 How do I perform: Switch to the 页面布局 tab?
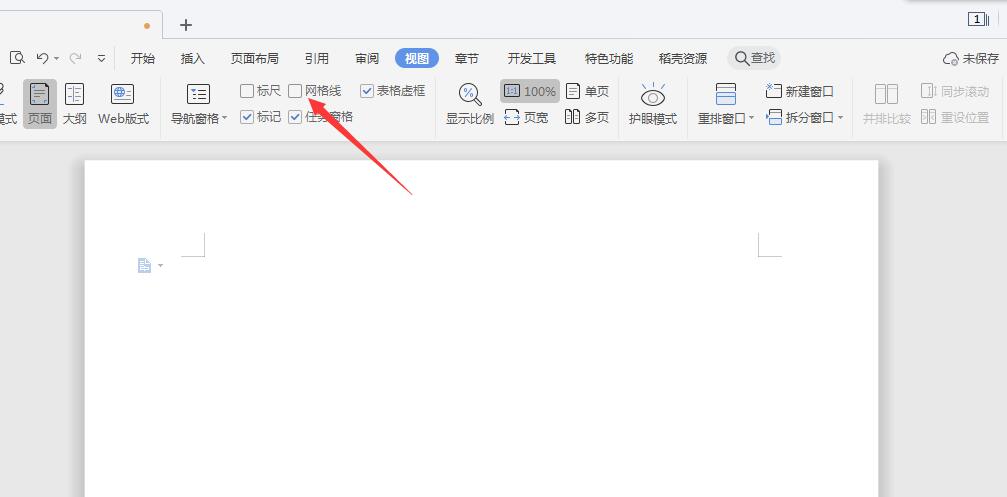(x=254, y=58)
